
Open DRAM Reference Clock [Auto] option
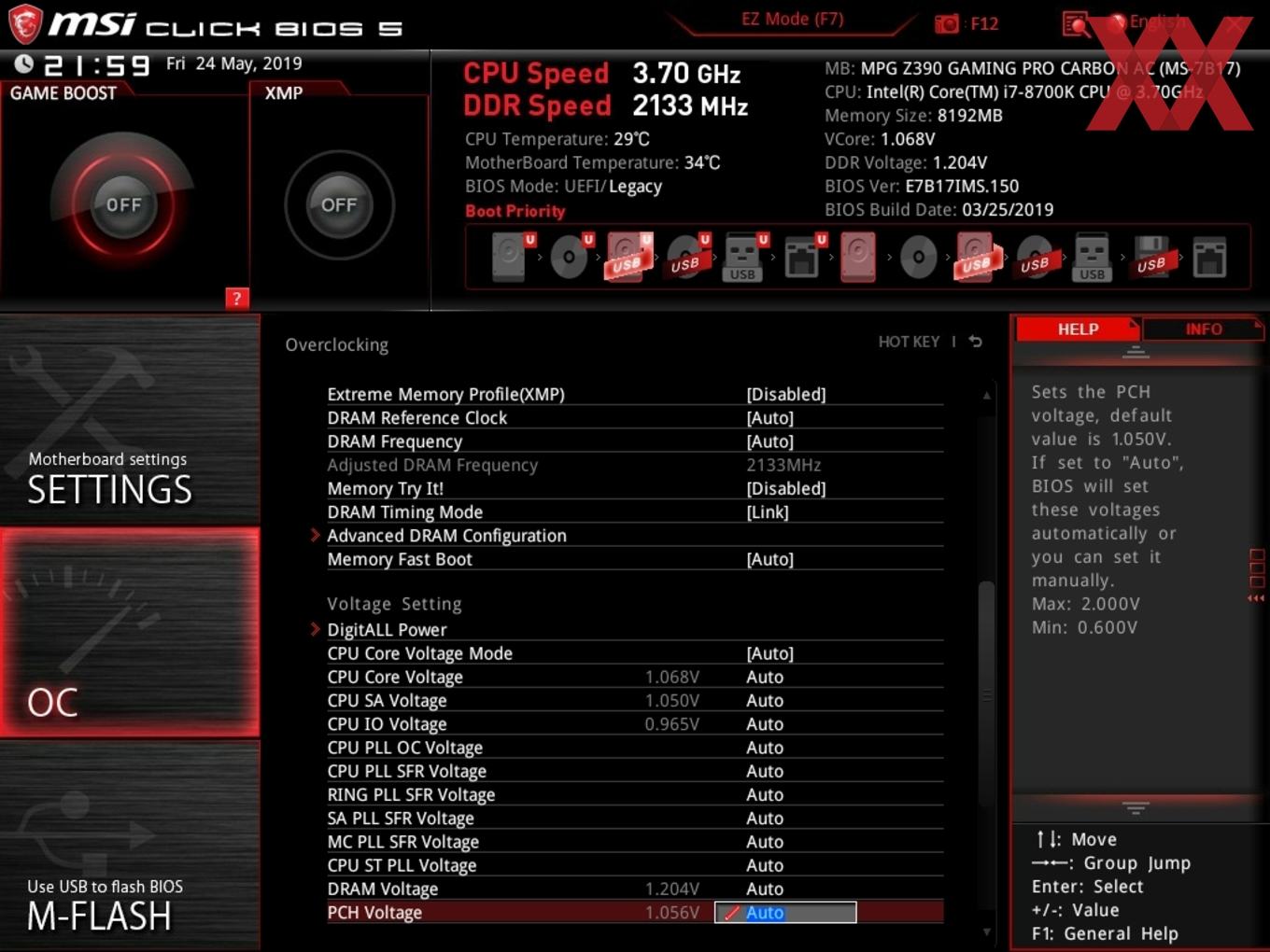635,418
